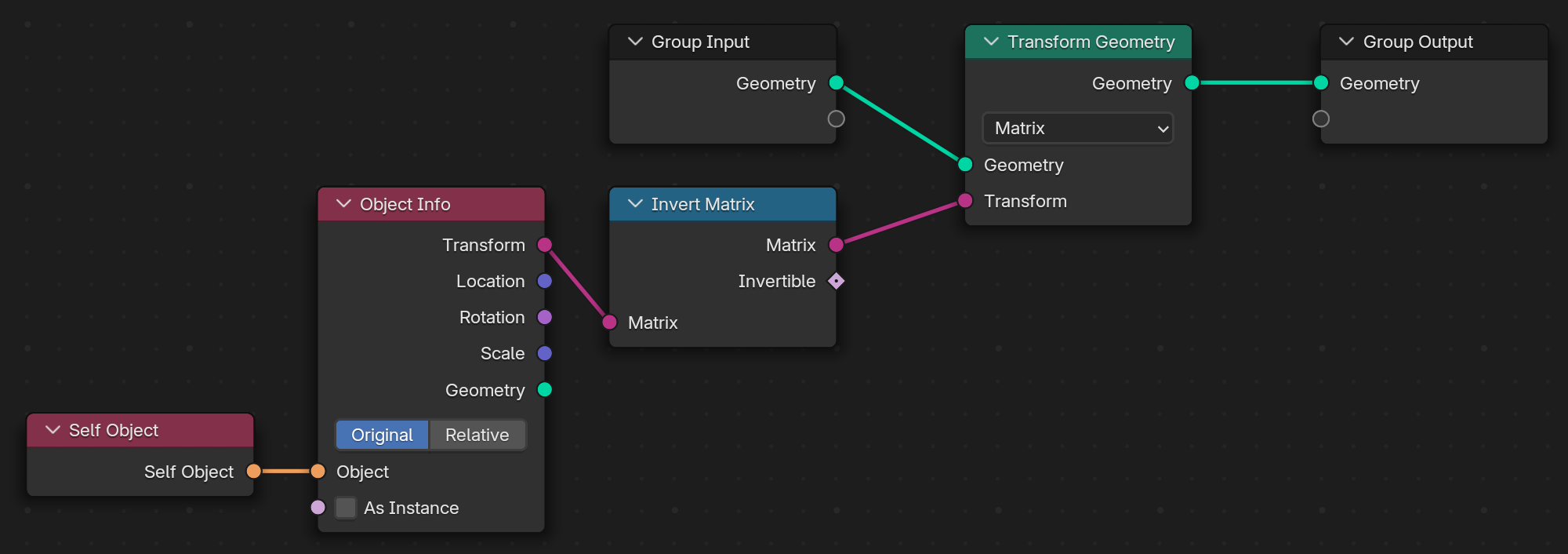Click the Invertible output label
This screenshot has height=554, width=1568.
tap(776, 281)
